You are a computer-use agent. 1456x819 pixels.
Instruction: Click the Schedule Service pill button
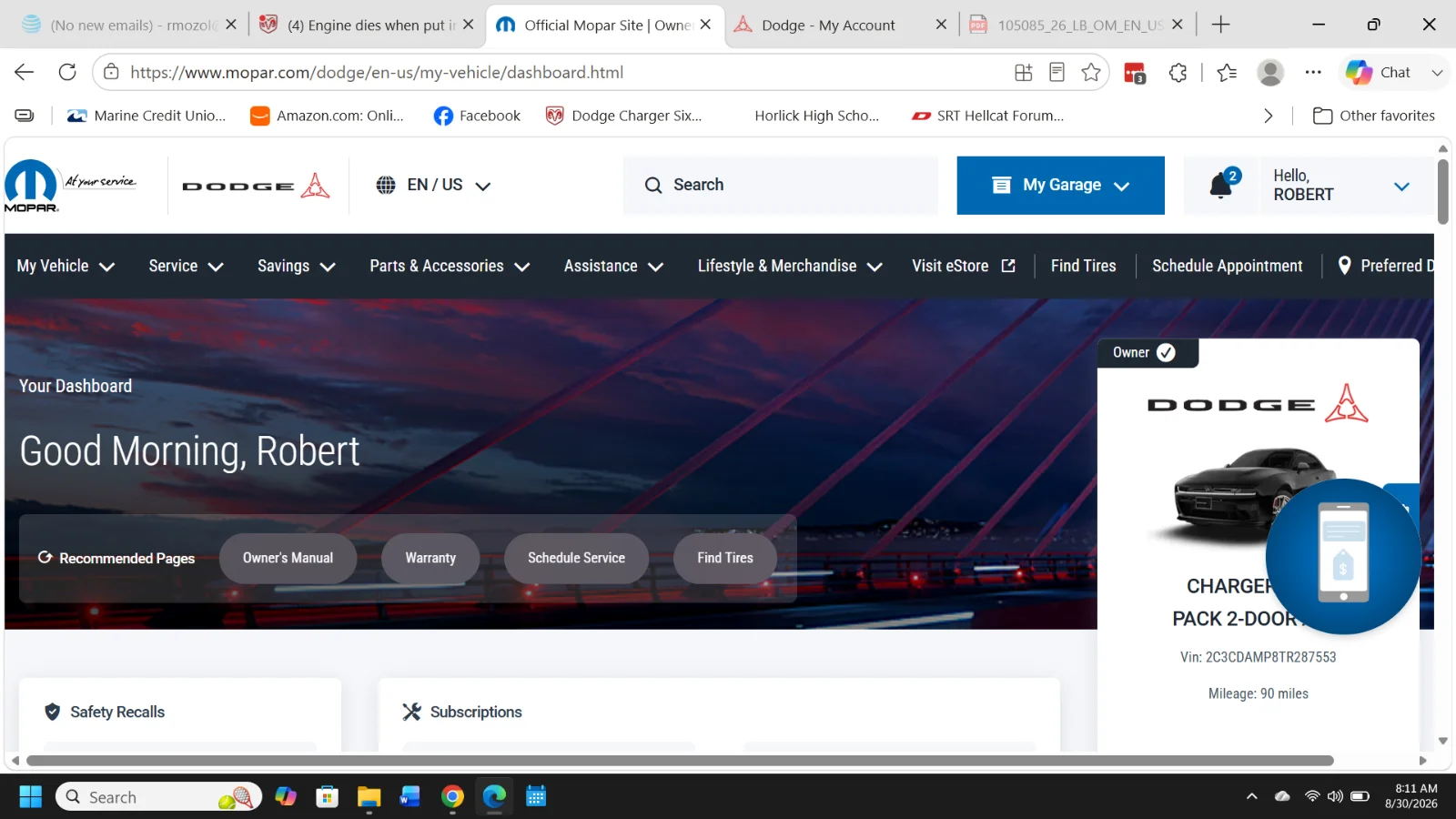click(576, 558)
